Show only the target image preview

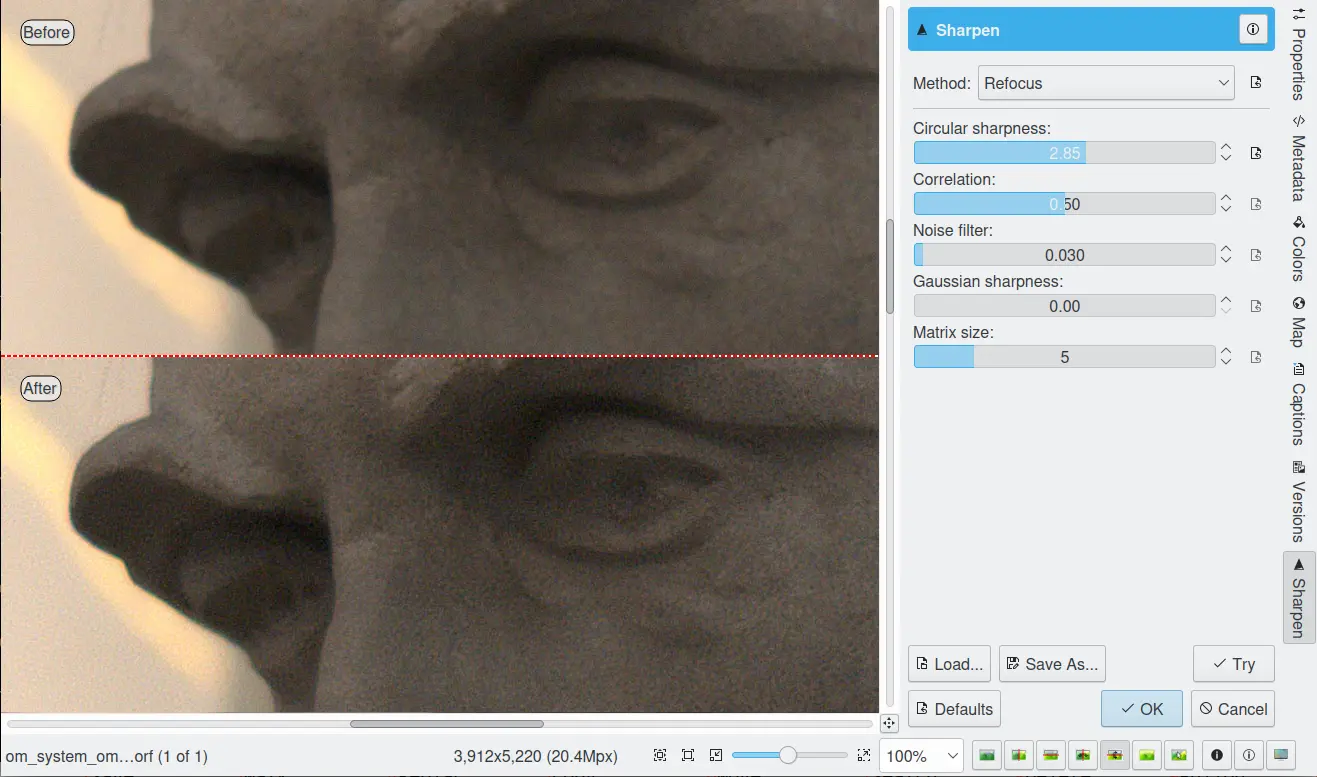point(1147,755)
